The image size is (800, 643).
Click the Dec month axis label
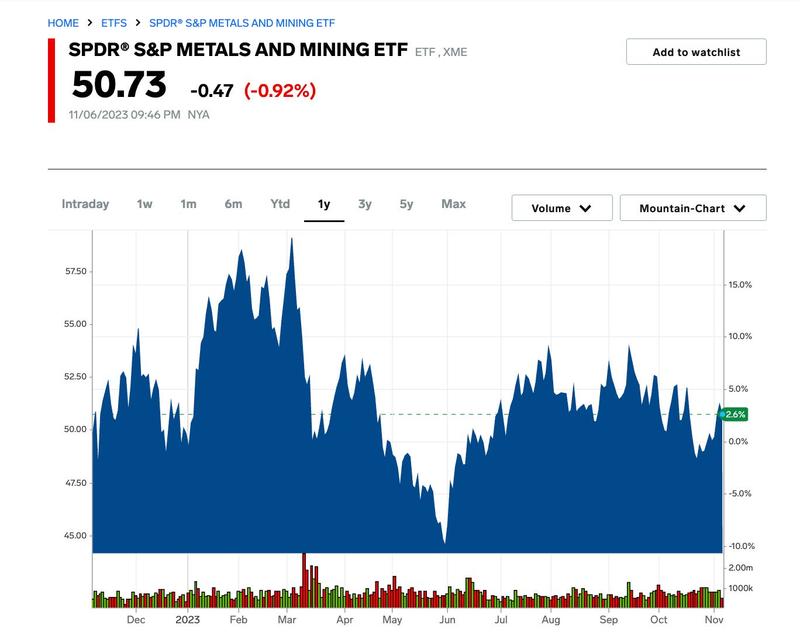tap(136, 620)
